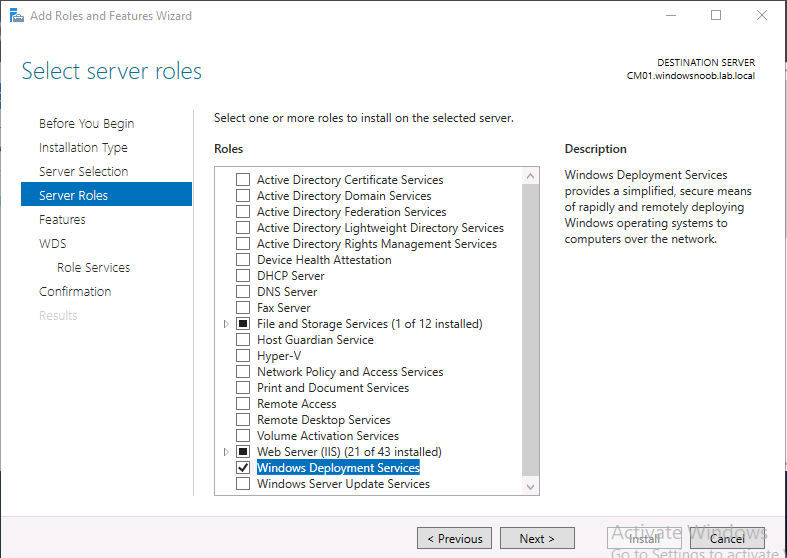The image size is (787, 558).
Task: Tick the Fax Server checkbox
Action: point(243,308)
